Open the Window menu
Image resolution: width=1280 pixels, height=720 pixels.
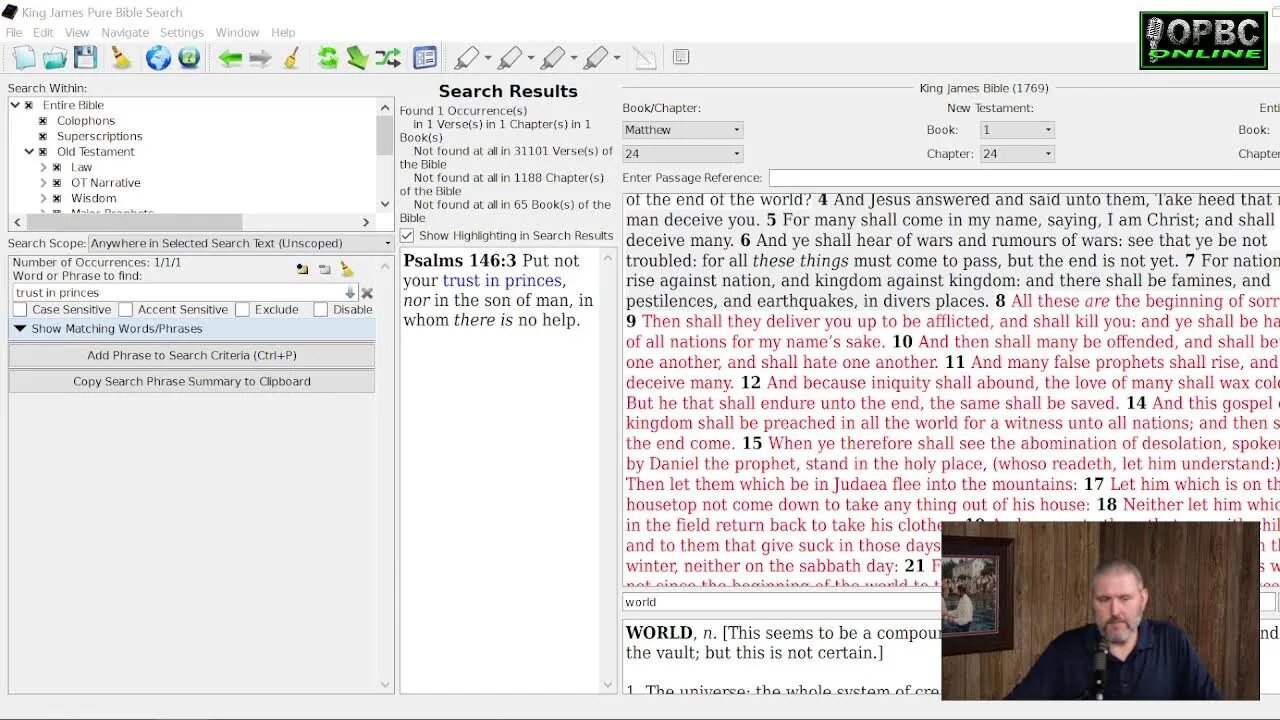[x=237, y=33]
